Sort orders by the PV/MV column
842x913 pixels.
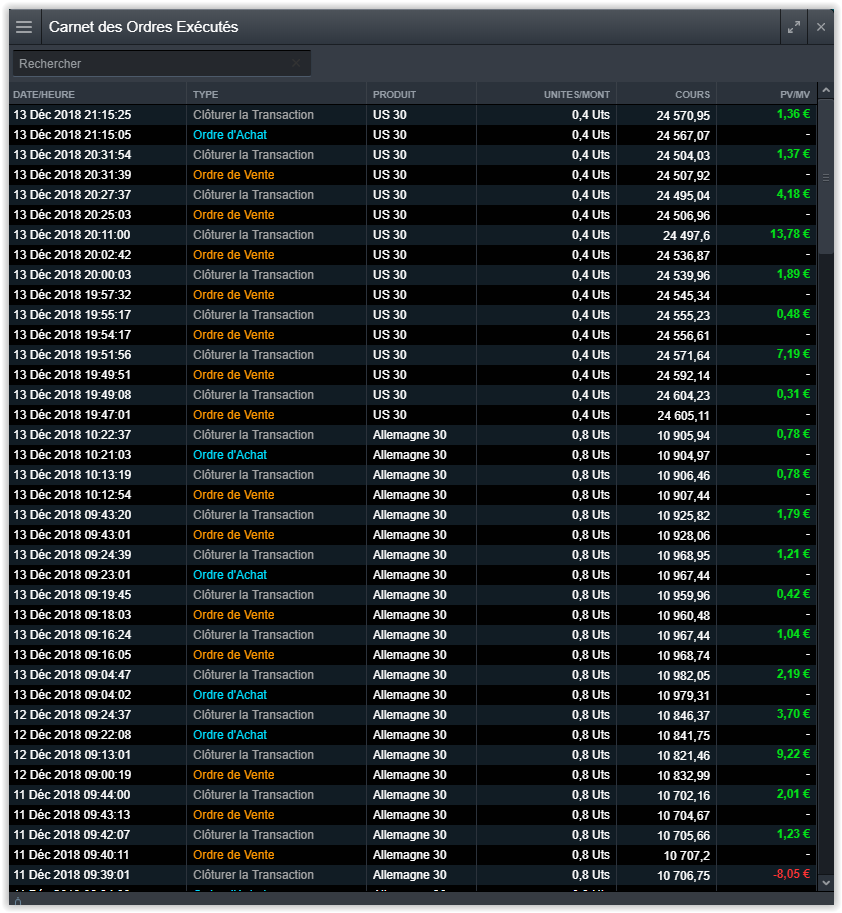coord(795,94)
